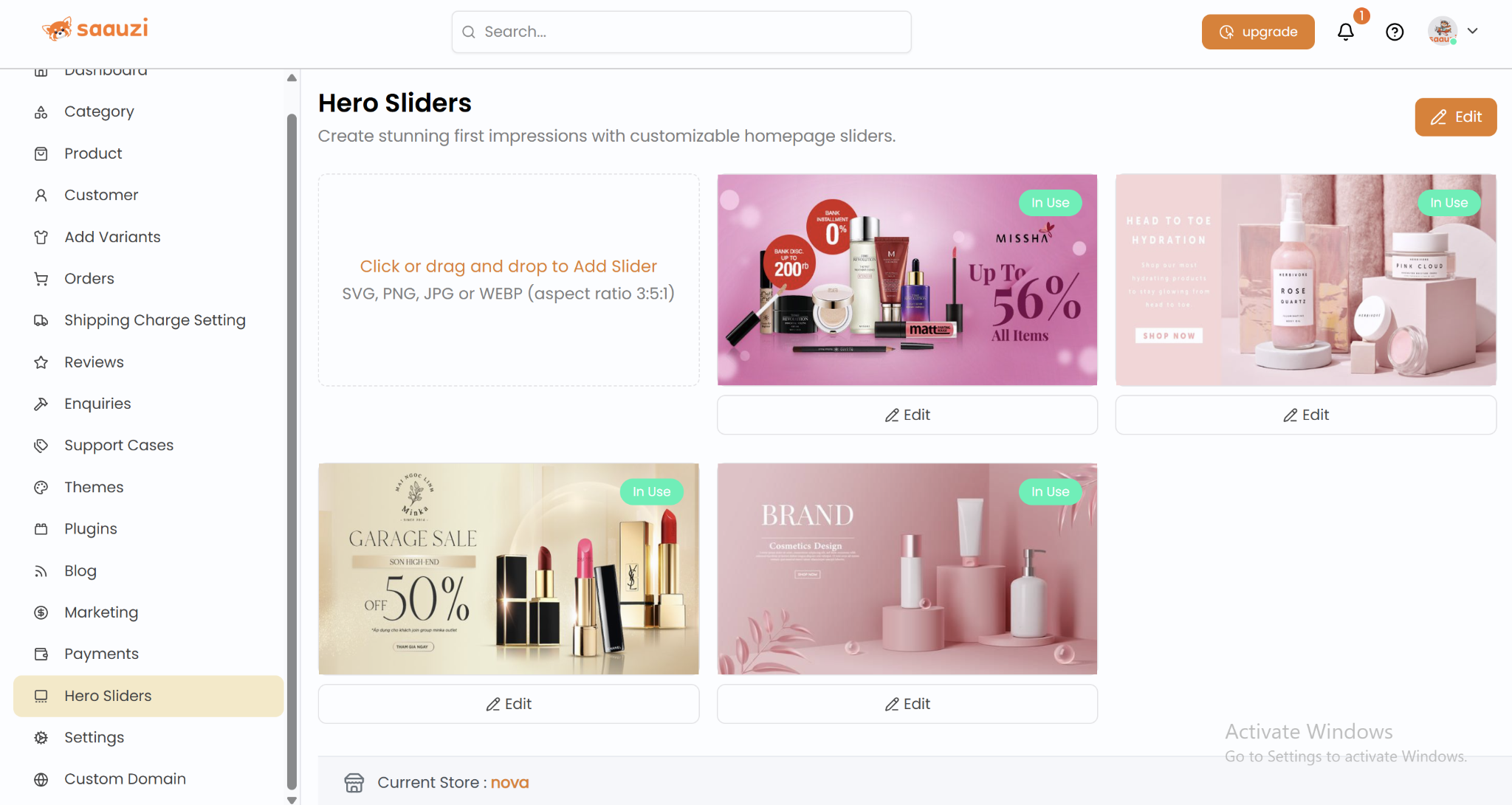Click the help question mark icon
Viewport: 1512px width, 805px height.
tap(1395, 32)
